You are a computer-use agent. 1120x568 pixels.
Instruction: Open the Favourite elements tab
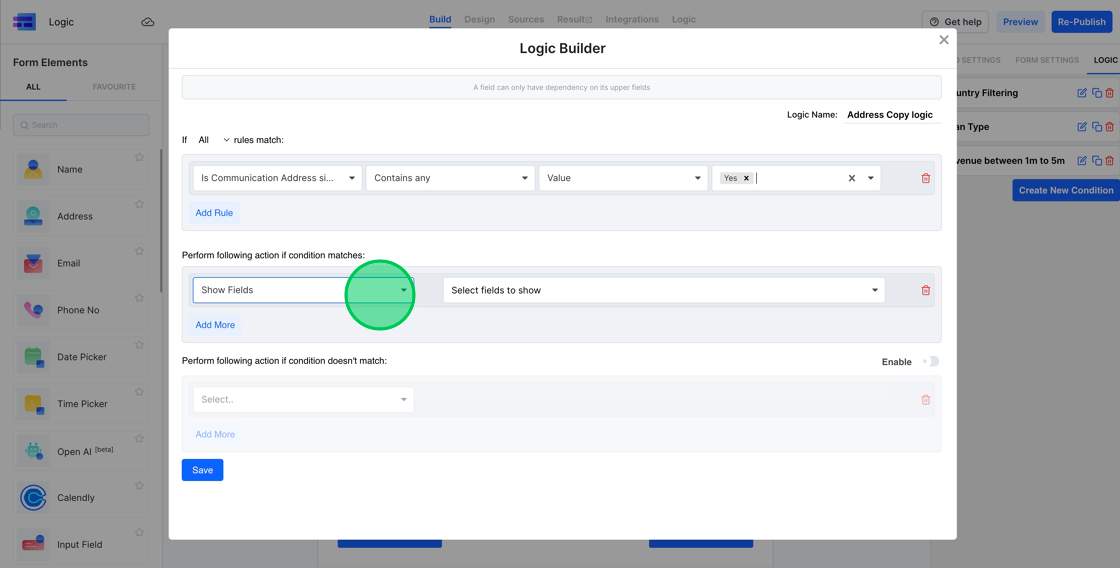[114, 87]
